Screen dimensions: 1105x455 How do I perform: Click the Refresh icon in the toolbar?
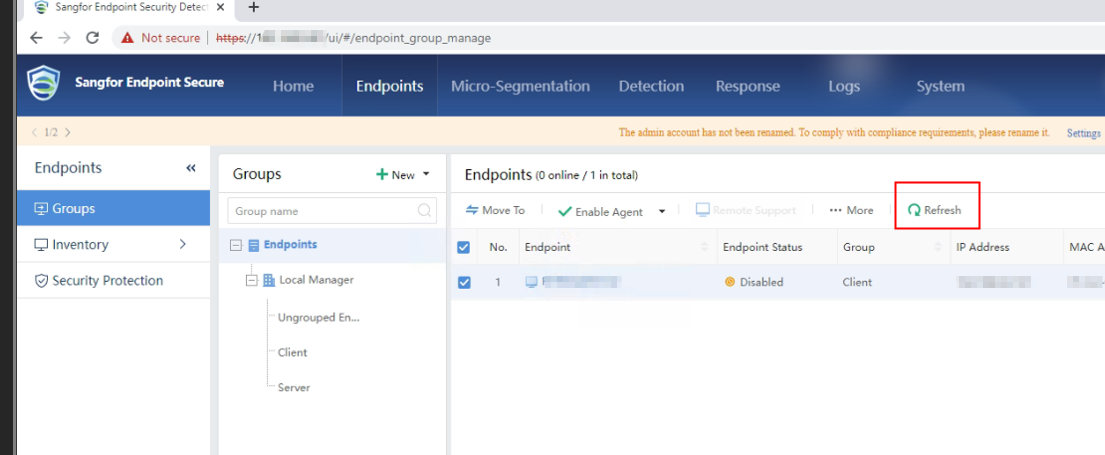pyautogui.click(x=914, y=210)
